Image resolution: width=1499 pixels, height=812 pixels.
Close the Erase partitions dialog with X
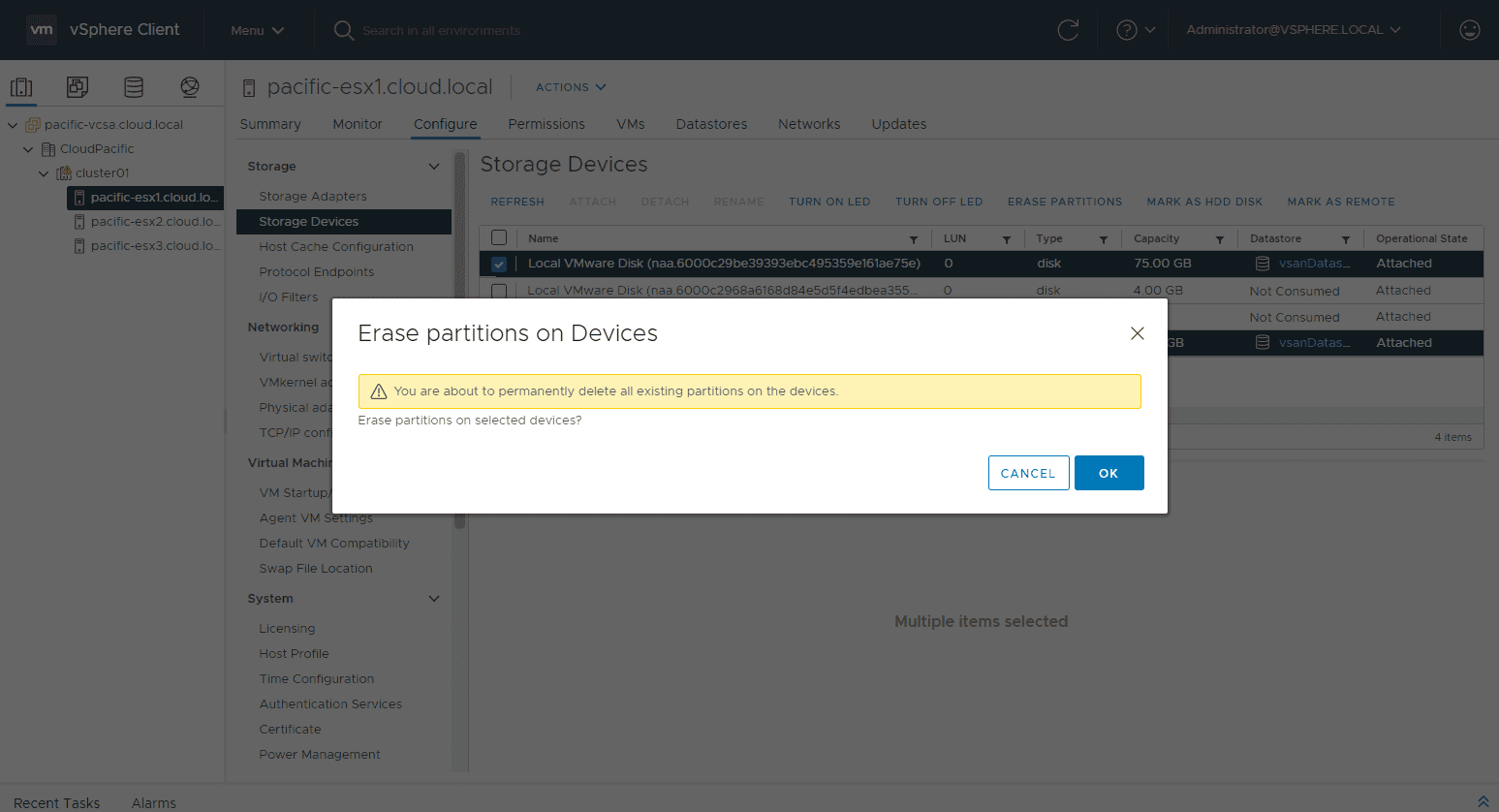coord(1138,333)
